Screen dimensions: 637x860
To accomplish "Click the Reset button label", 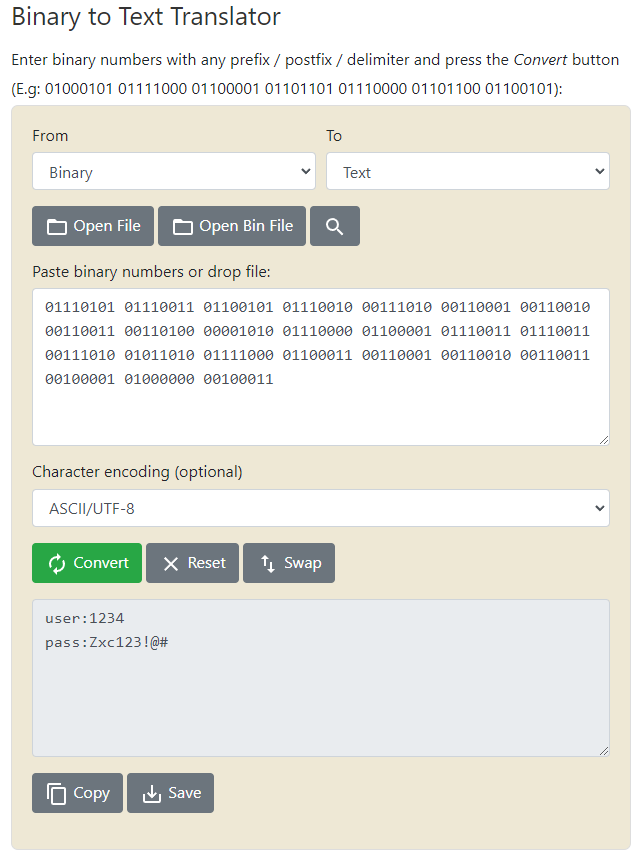I will (x=207, y=563).
